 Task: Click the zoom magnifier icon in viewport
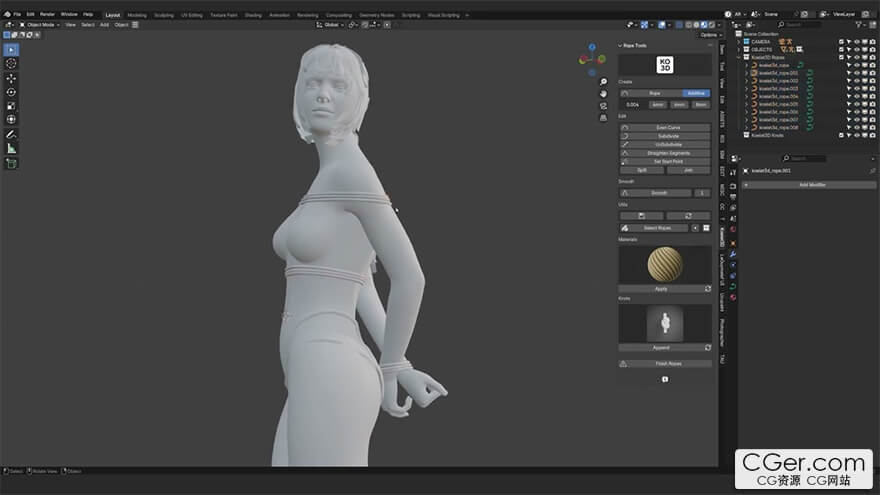coord(604,82)
